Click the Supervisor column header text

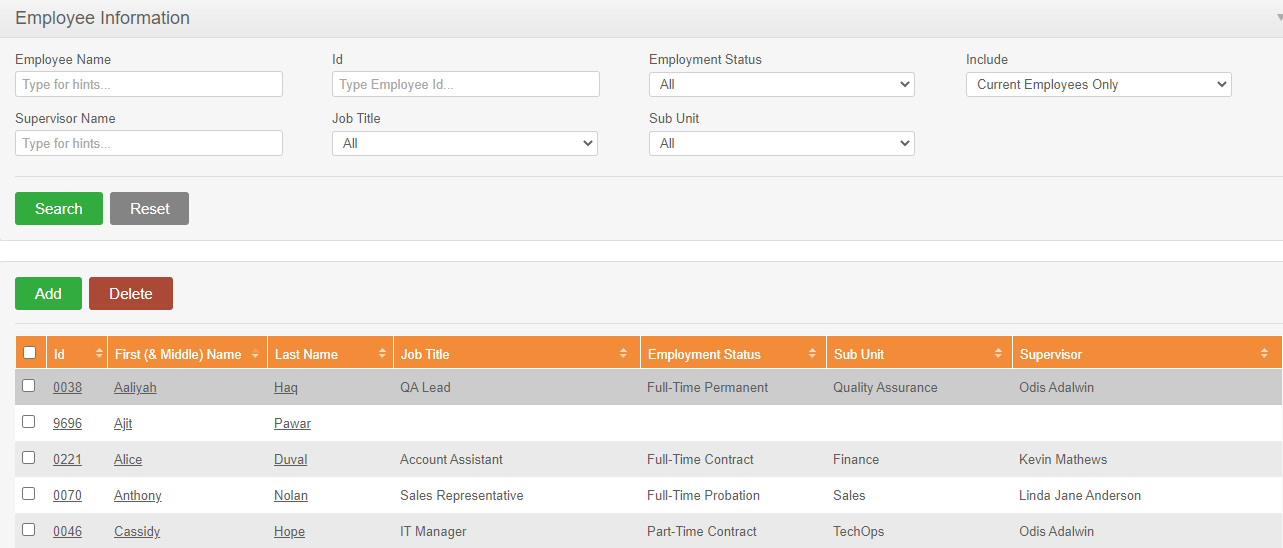click(1051, 355)
